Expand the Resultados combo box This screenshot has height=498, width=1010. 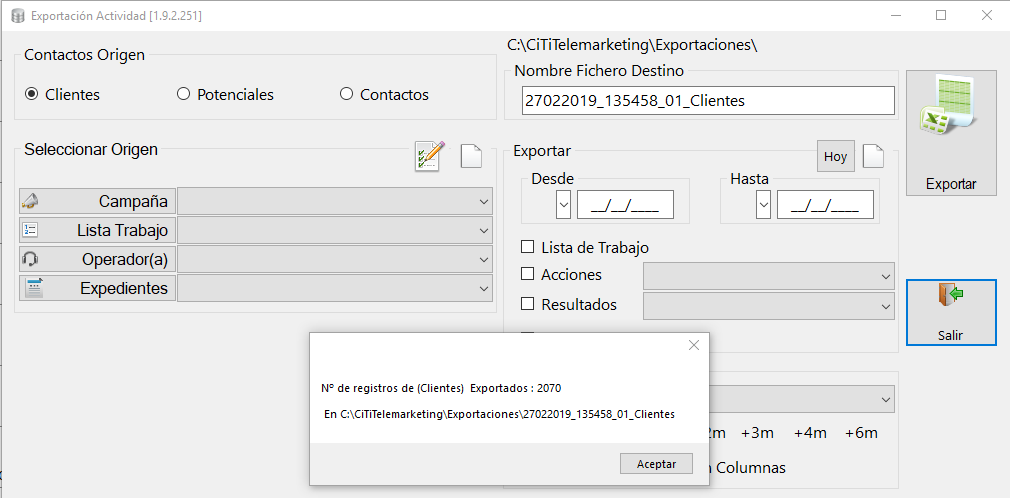(x=885, y=306)
